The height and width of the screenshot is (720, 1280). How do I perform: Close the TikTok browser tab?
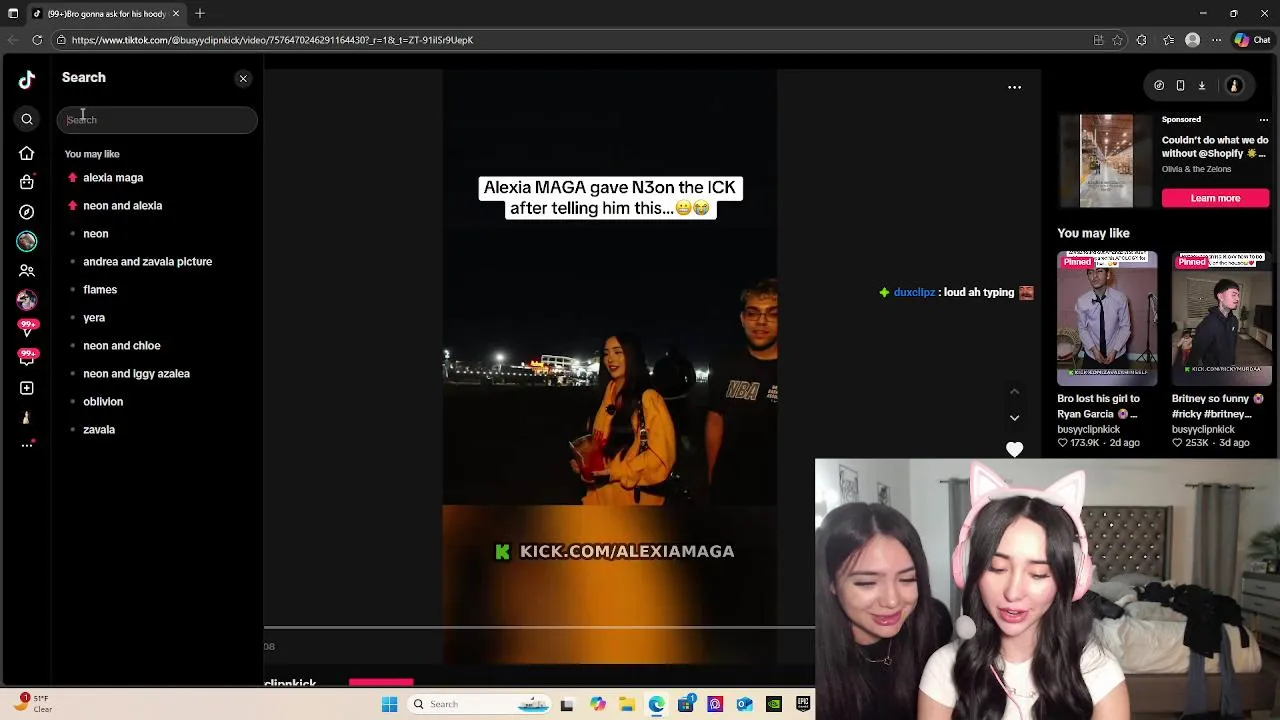point(176,14)
